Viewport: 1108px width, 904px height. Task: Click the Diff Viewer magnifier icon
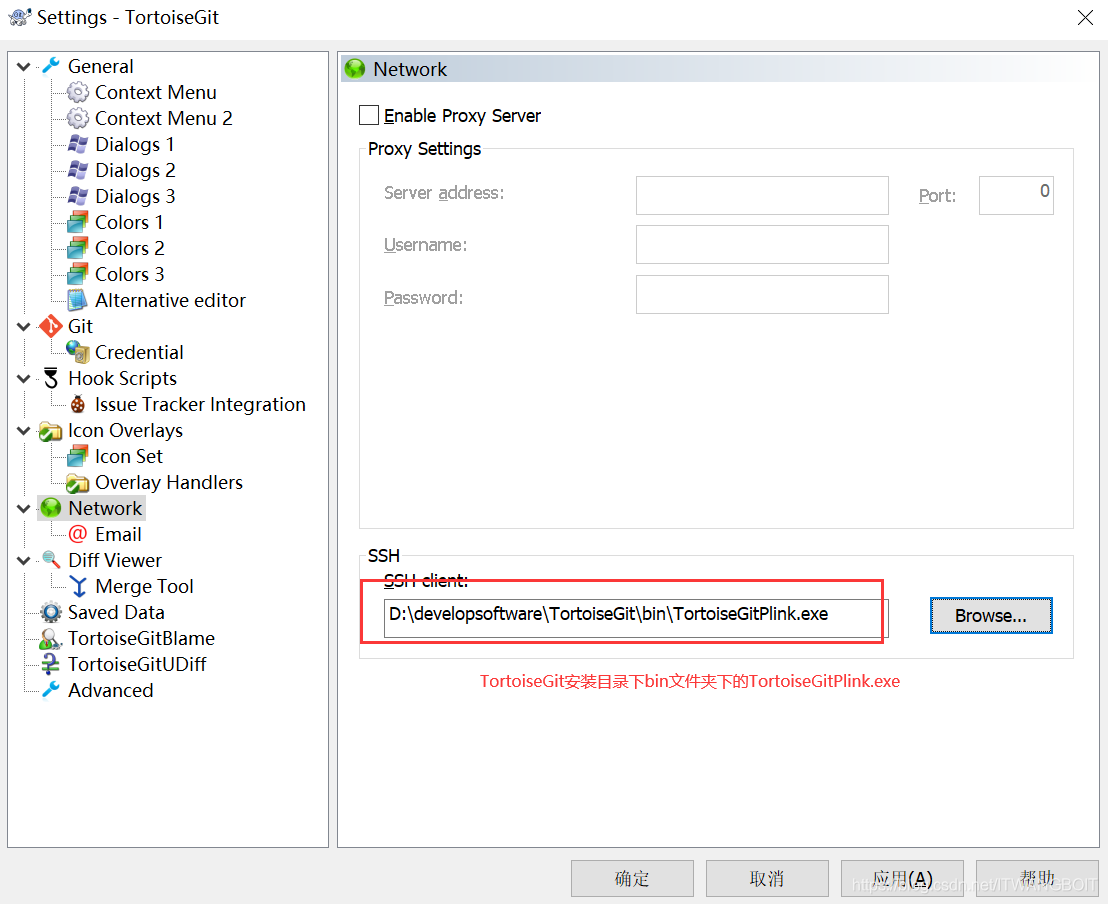51,560
